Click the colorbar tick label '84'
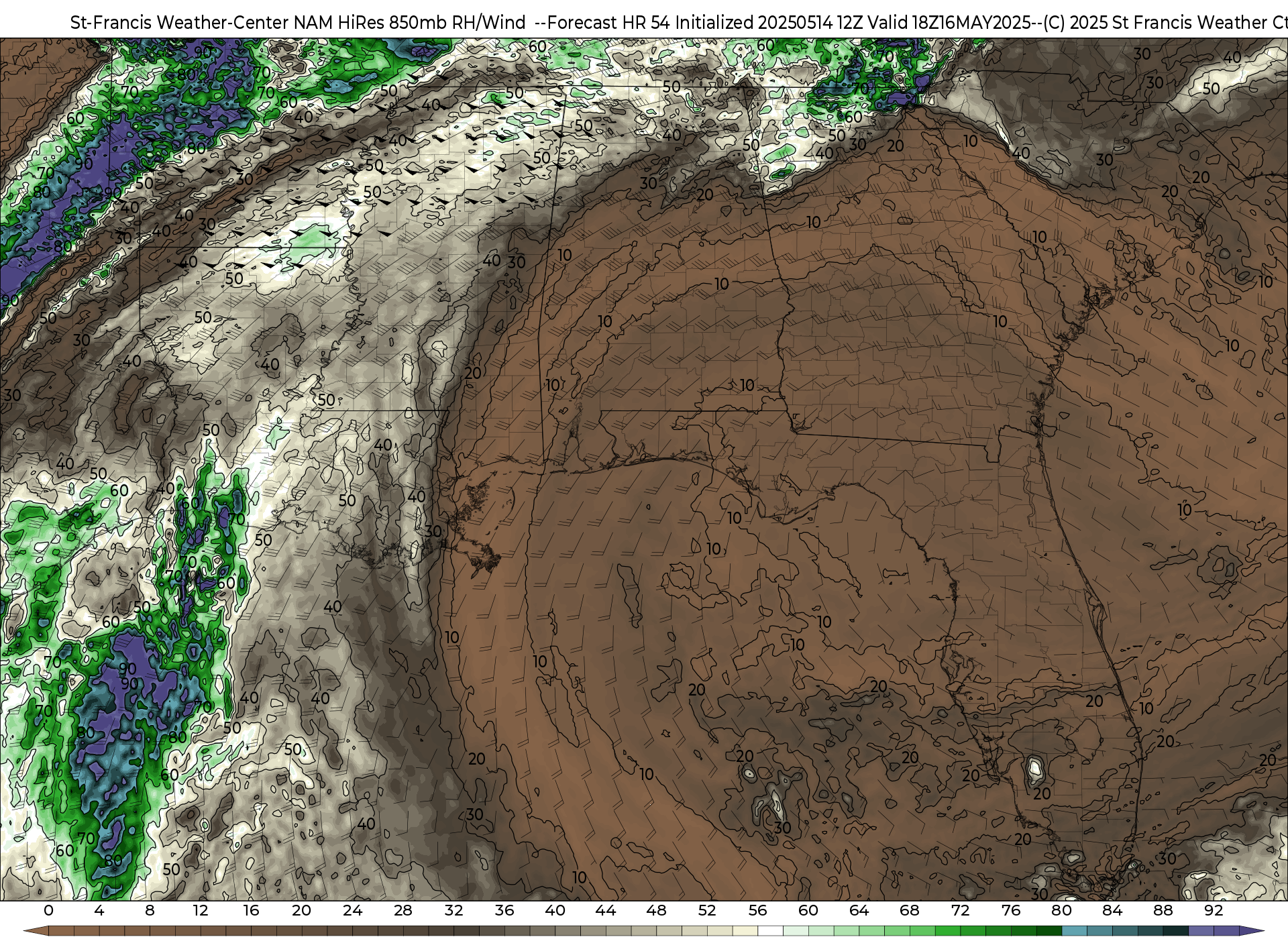Viewport: 1288px width, 939px height. pos(1112,910)
